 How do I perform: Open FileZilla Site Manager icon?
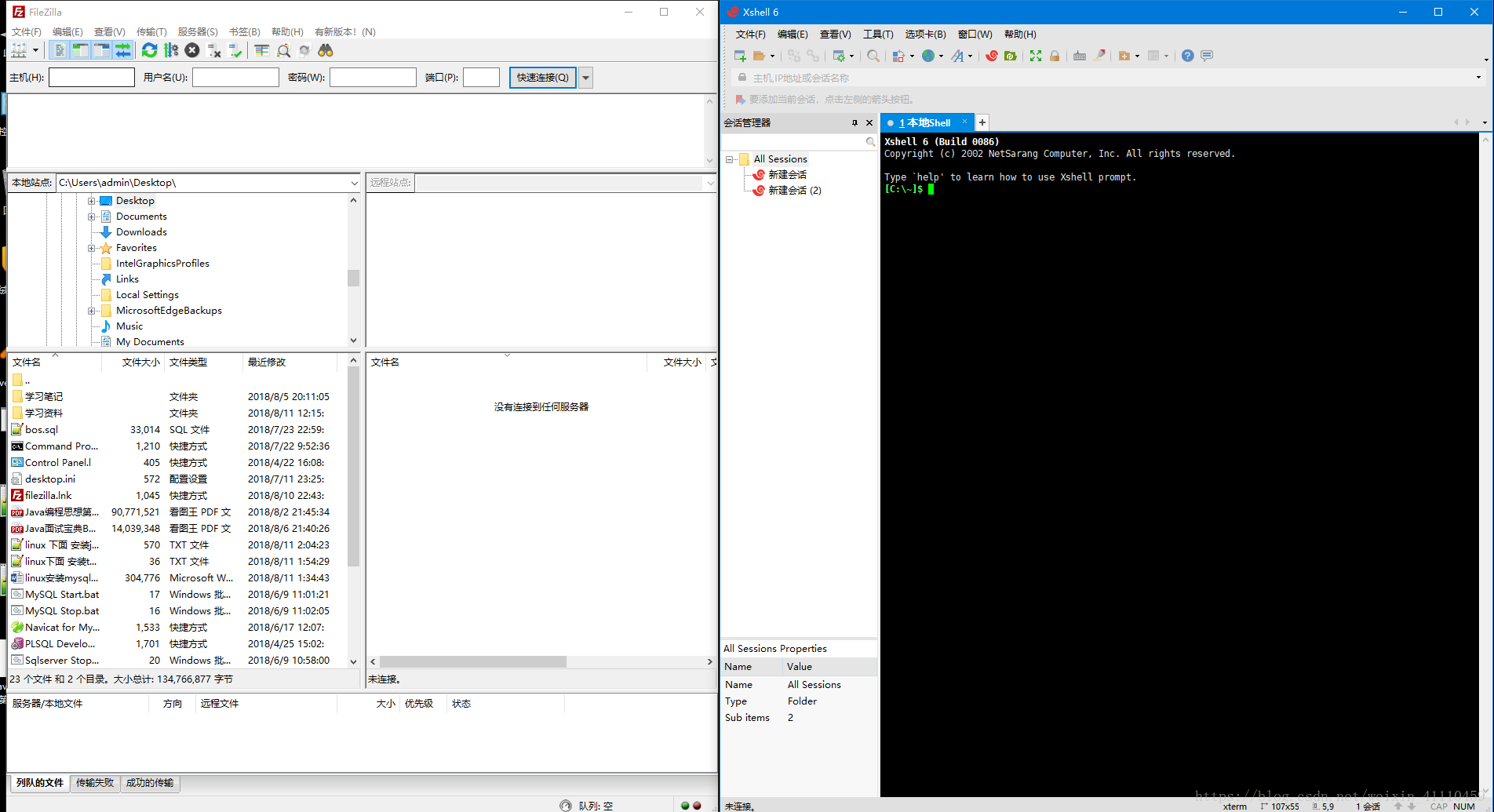(x=19, y=50)
